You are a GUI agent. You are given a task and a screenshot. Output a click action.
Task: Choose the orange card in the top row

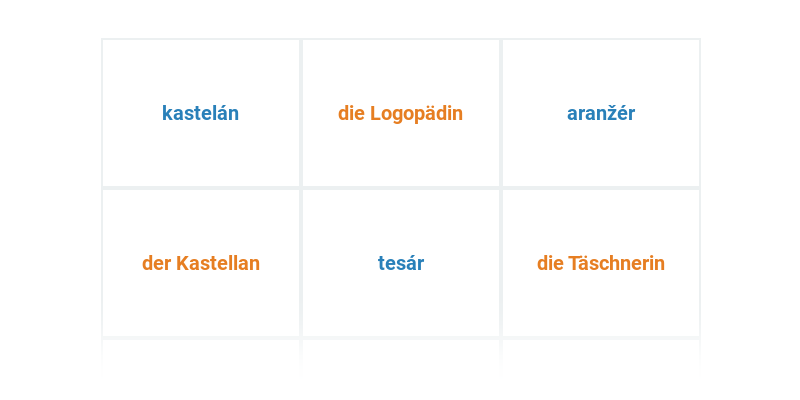pos(401,113)
